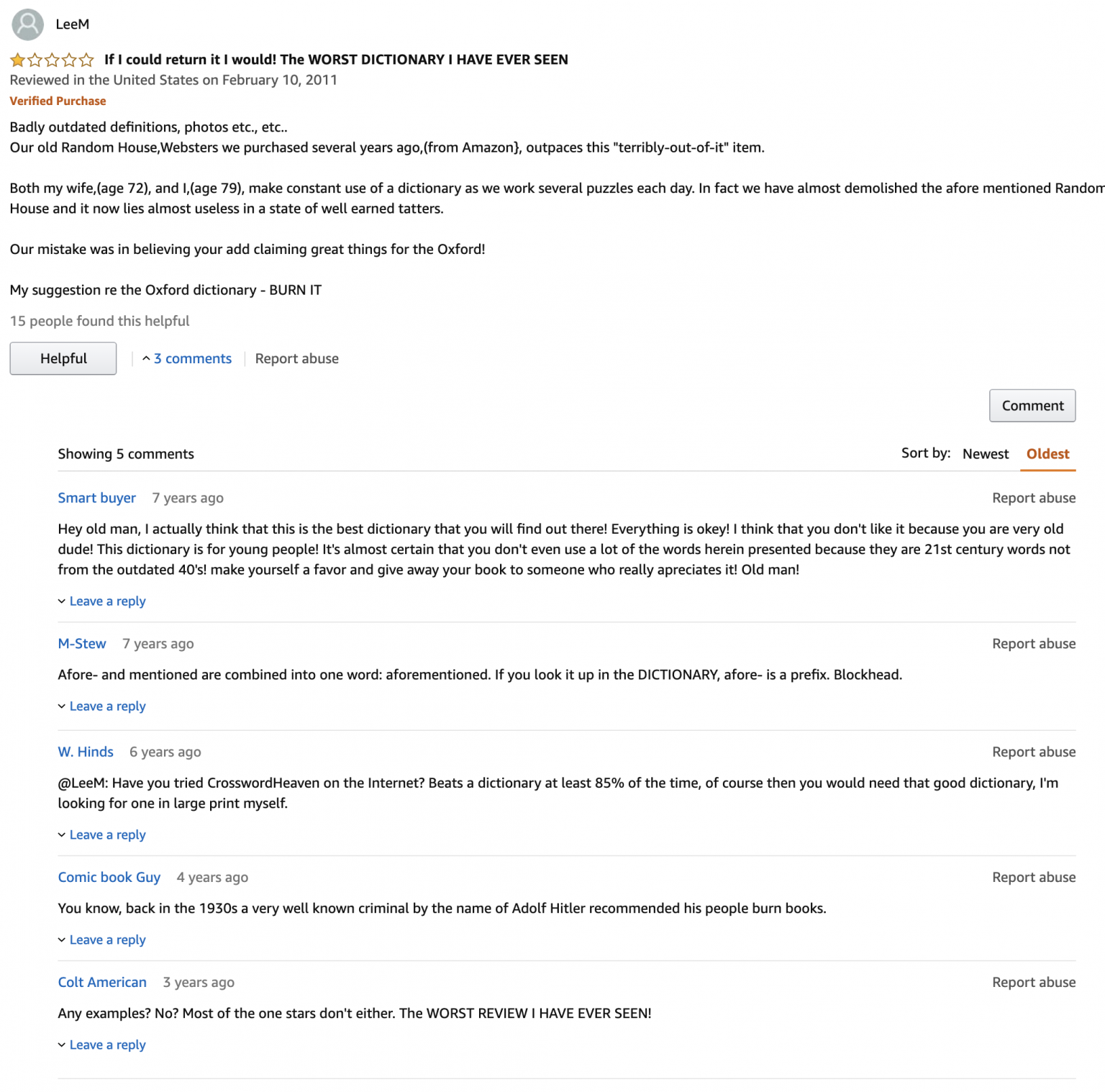
Task: Click the fifth star icon next to title
Action: pyautogui.click(x=86, y=60)
